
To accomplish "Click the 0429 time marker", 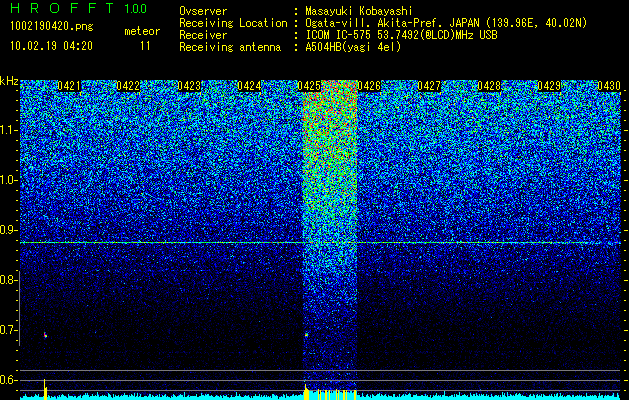I will 549,86.
